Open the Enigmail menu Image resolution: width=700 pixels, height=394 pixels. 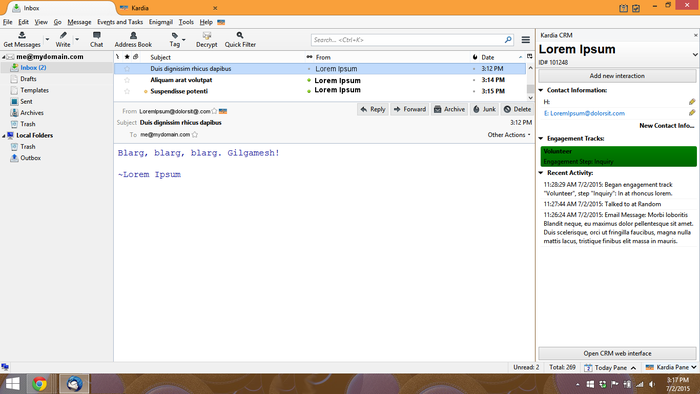click(161, 22)
